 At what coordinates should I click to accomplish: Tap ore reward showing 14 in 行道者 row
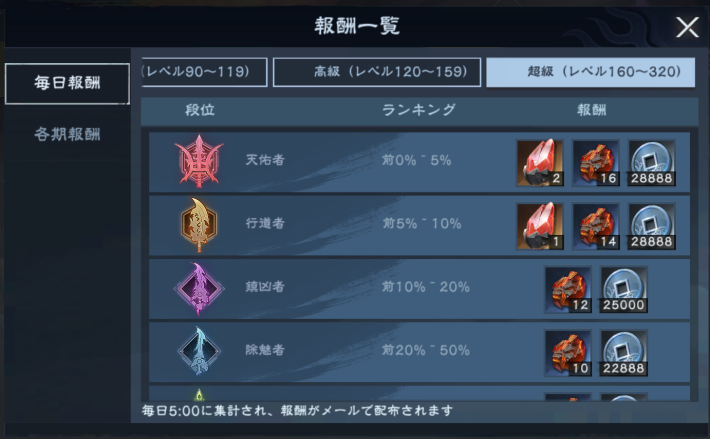pos(596,226)
